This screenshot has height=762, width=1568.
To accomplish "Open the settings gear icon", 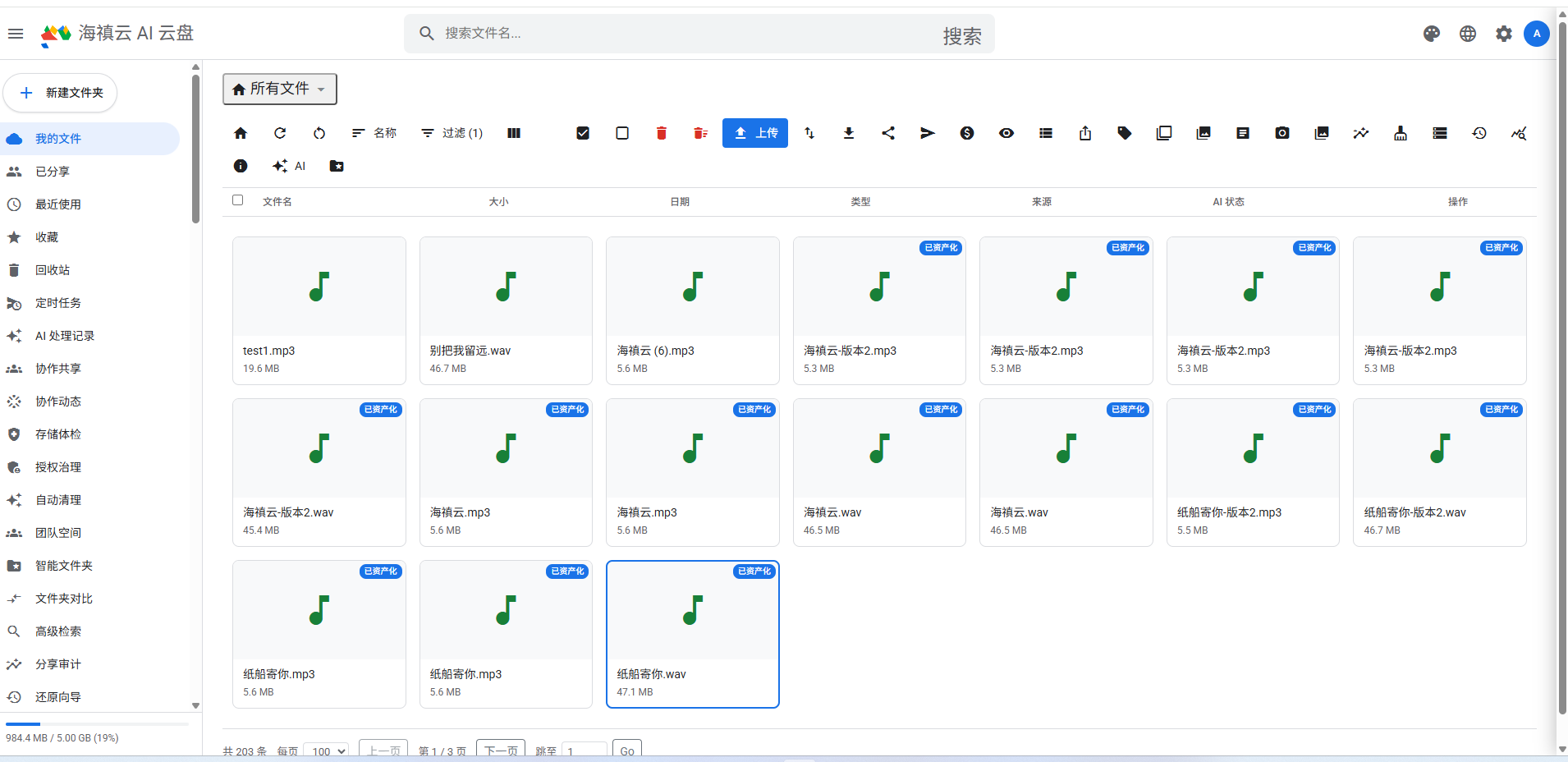I will pos(1504,34).
